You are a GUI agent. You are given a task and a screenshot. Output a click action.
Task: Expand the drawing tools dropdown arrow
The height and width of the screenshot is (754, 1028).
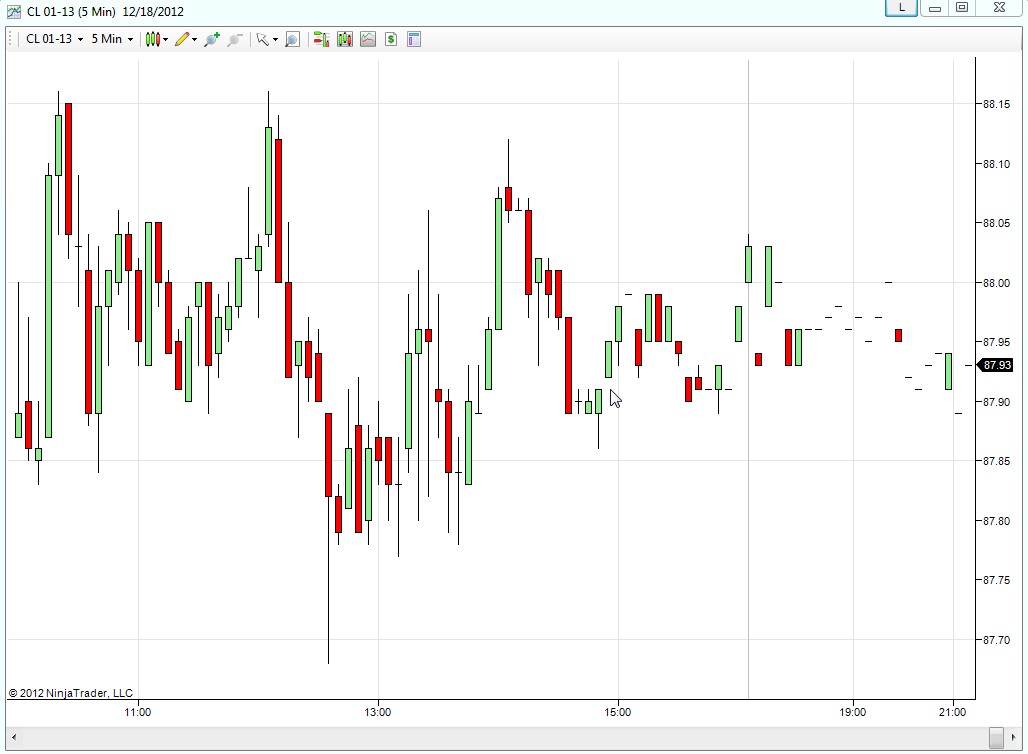(x=194, y=39)
